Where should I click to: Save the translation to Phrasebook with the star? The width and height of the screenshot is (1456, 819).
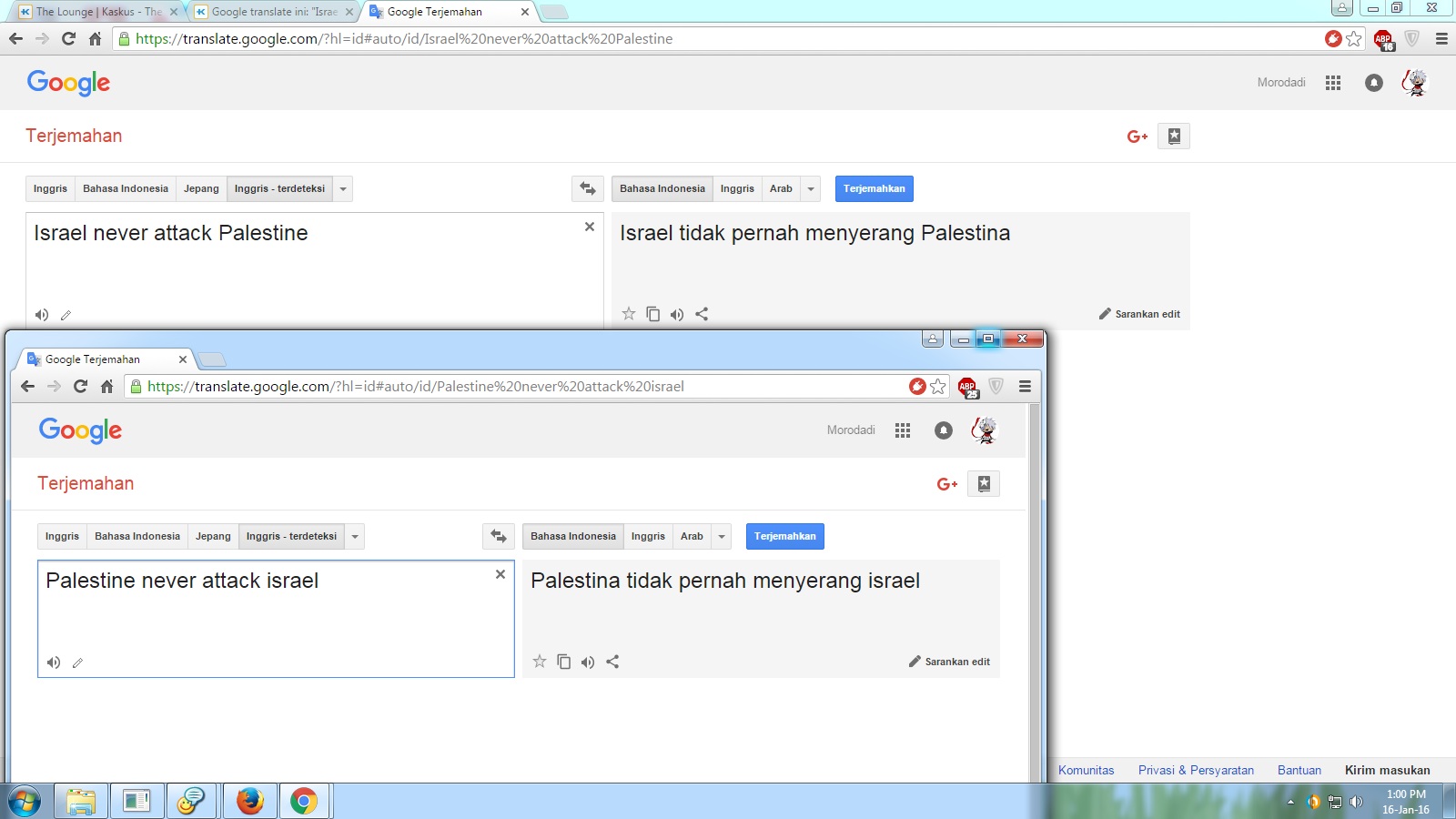(x=538, y=662)
